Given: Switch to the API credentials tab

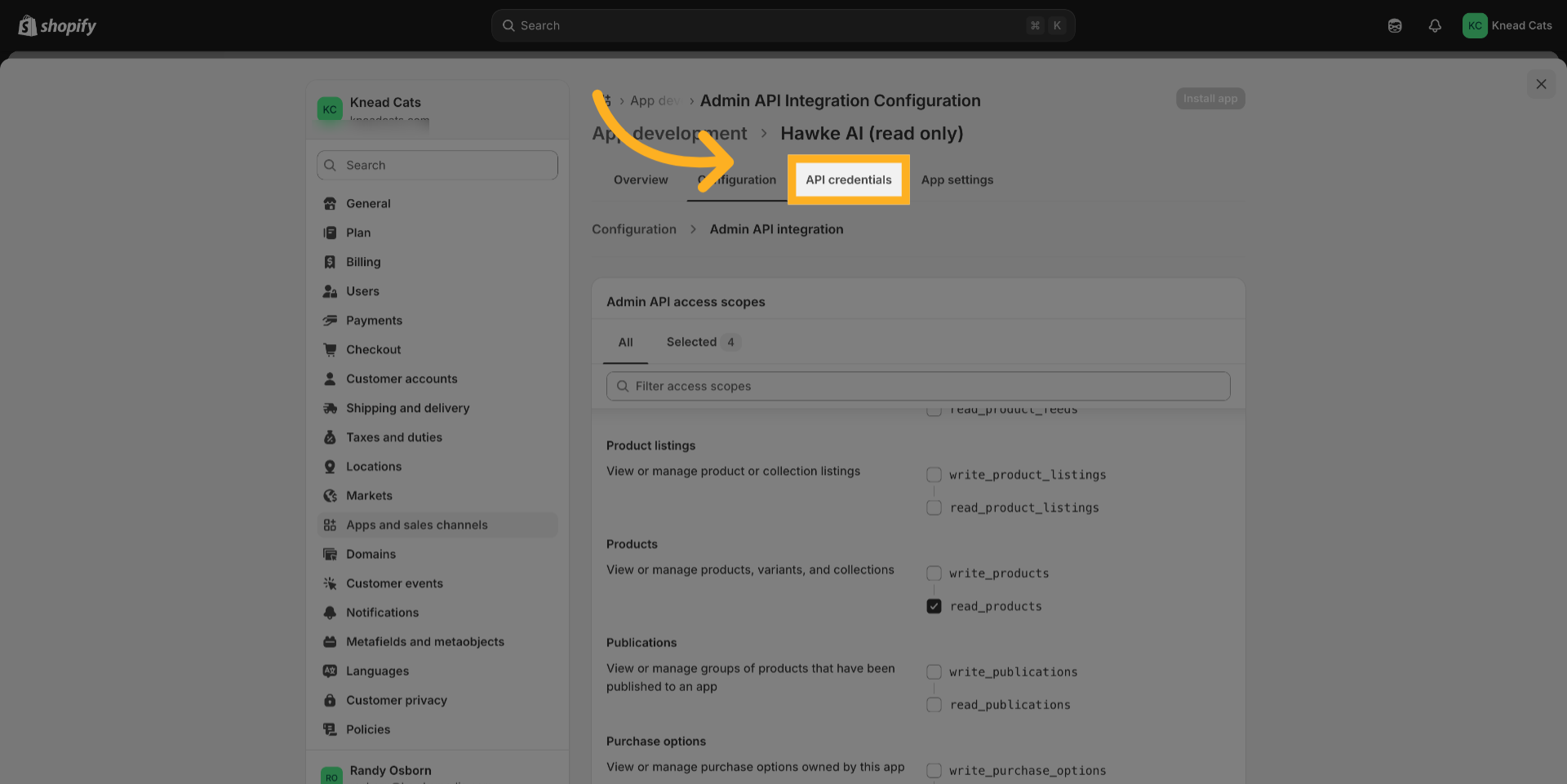Looking at the screenshot, I should coord(848,179).
